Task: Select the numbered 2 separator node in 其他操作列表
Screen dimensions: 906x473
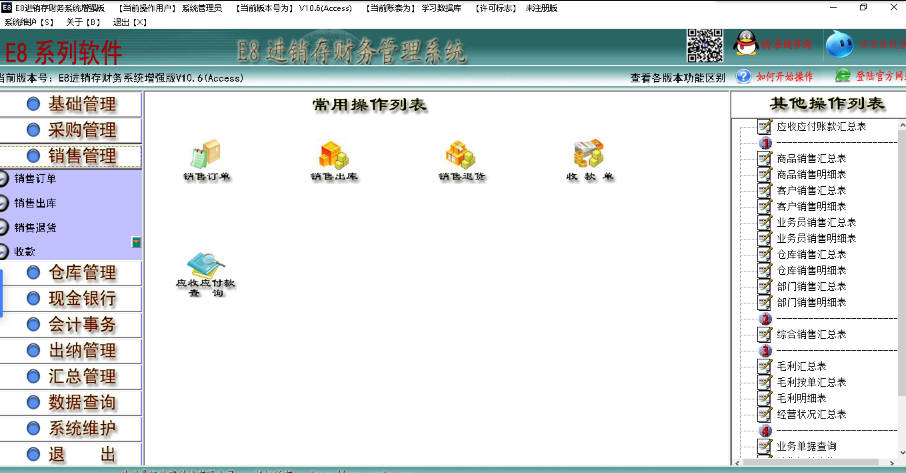Action: [766, 319]
